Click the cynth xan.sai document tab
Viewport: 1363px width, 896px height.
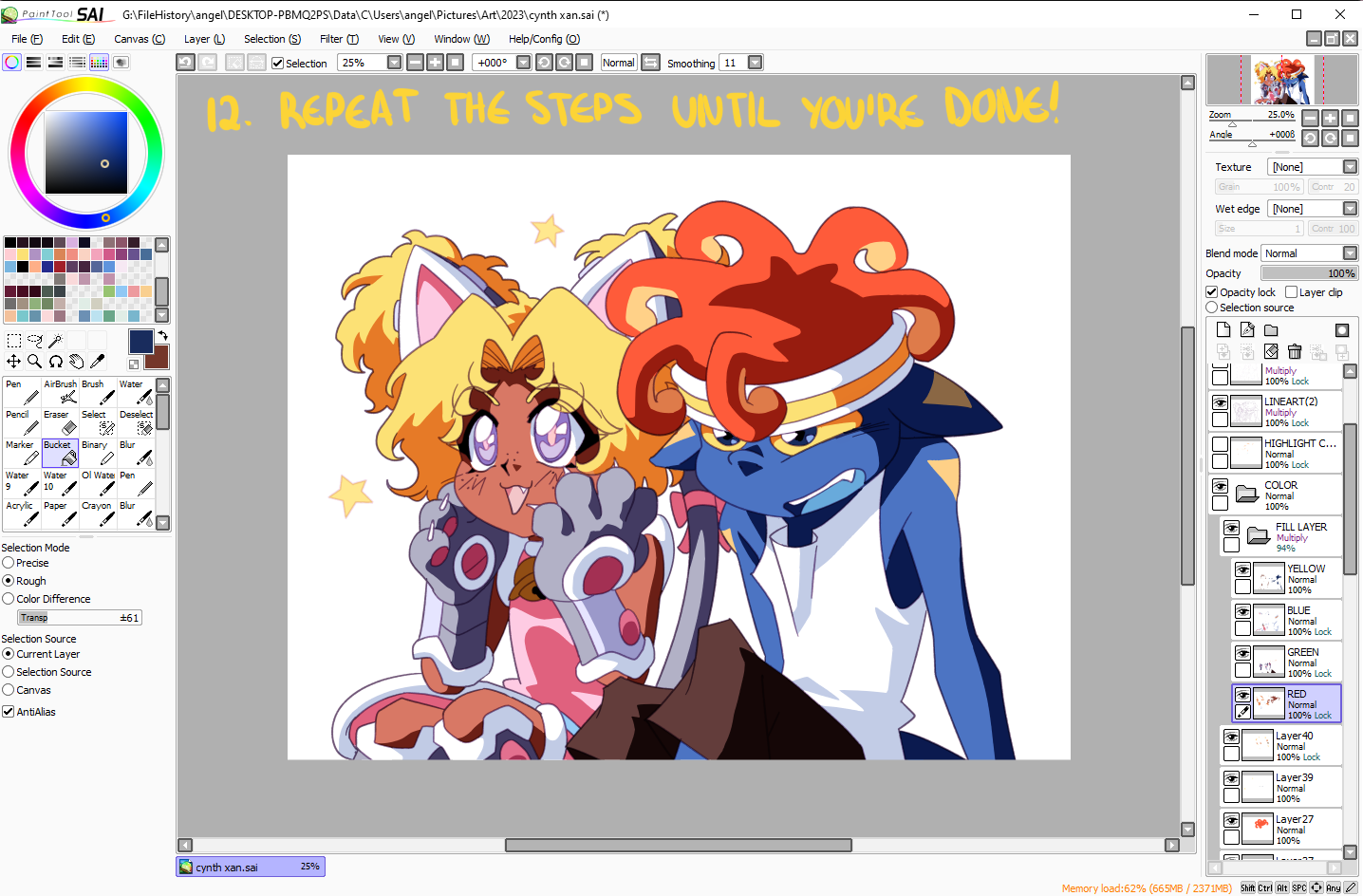pos(251,867)
